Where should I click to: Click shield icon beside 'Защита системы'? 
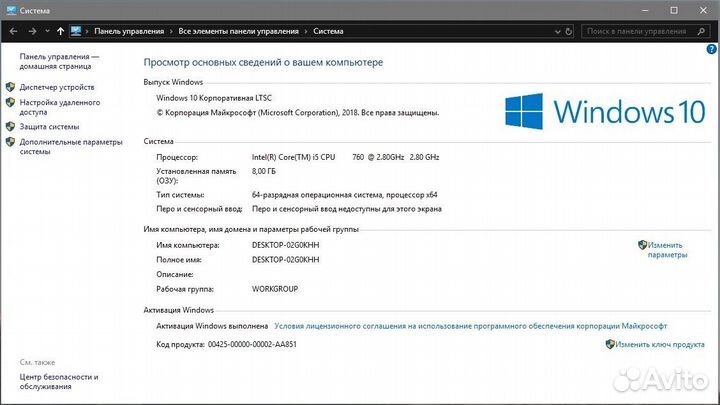click(11, 126)
